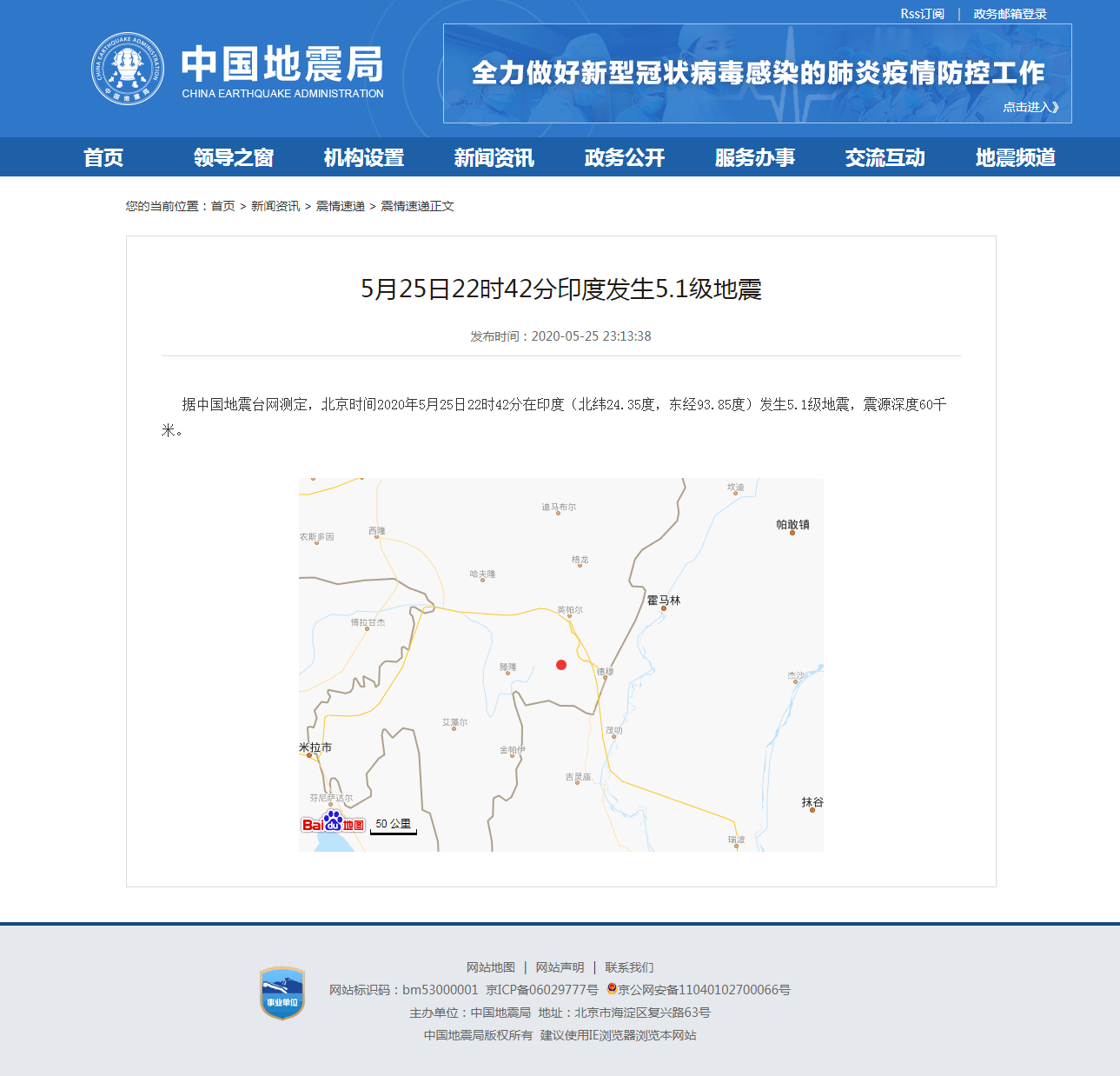Click 点击进入 on the epidemic banner
Screen dimensions: 1120x1076
point(1031,107)
